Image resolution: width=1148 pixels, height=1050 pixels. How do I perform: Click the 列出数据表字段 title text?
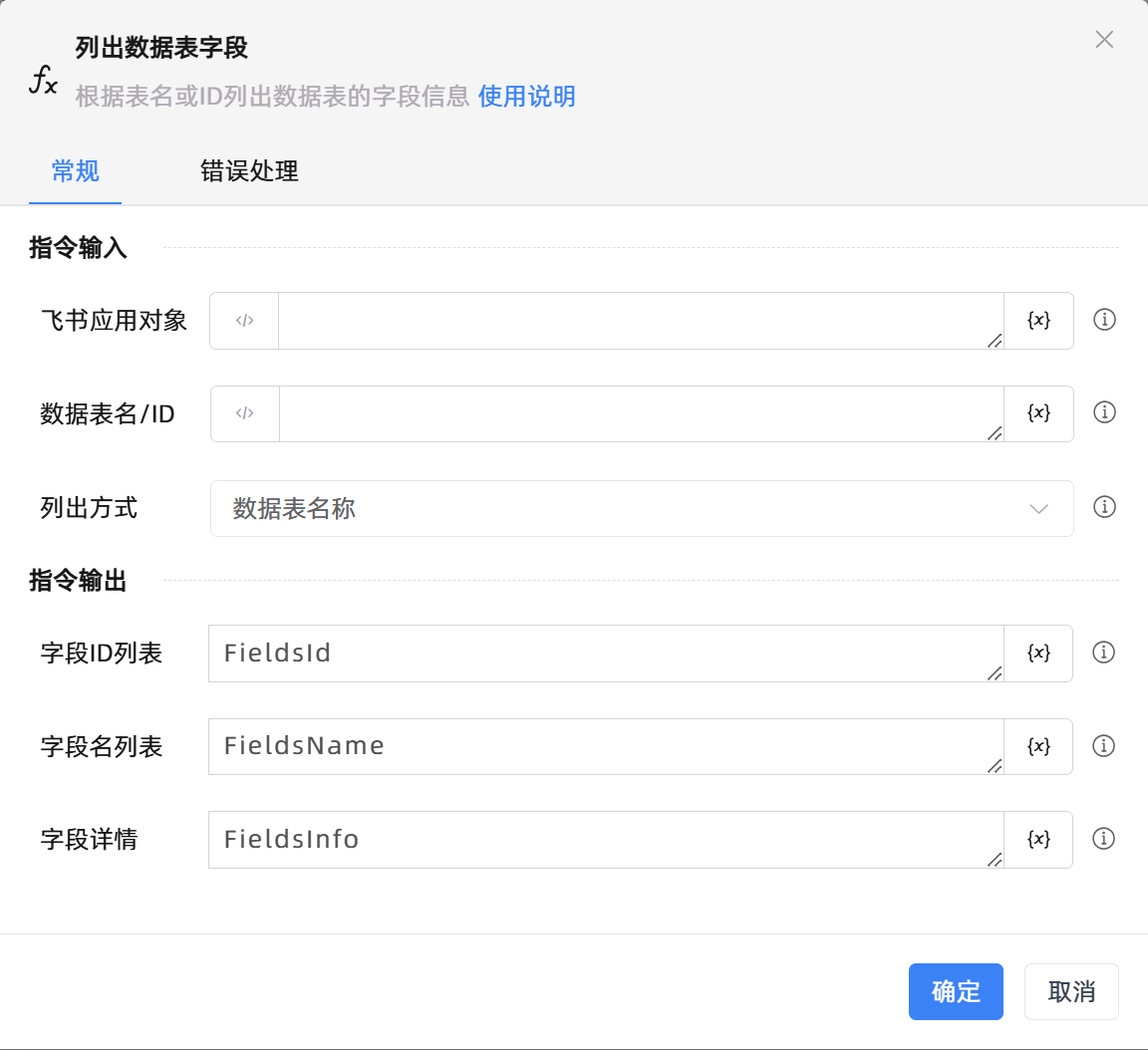(x=161, y=48)
